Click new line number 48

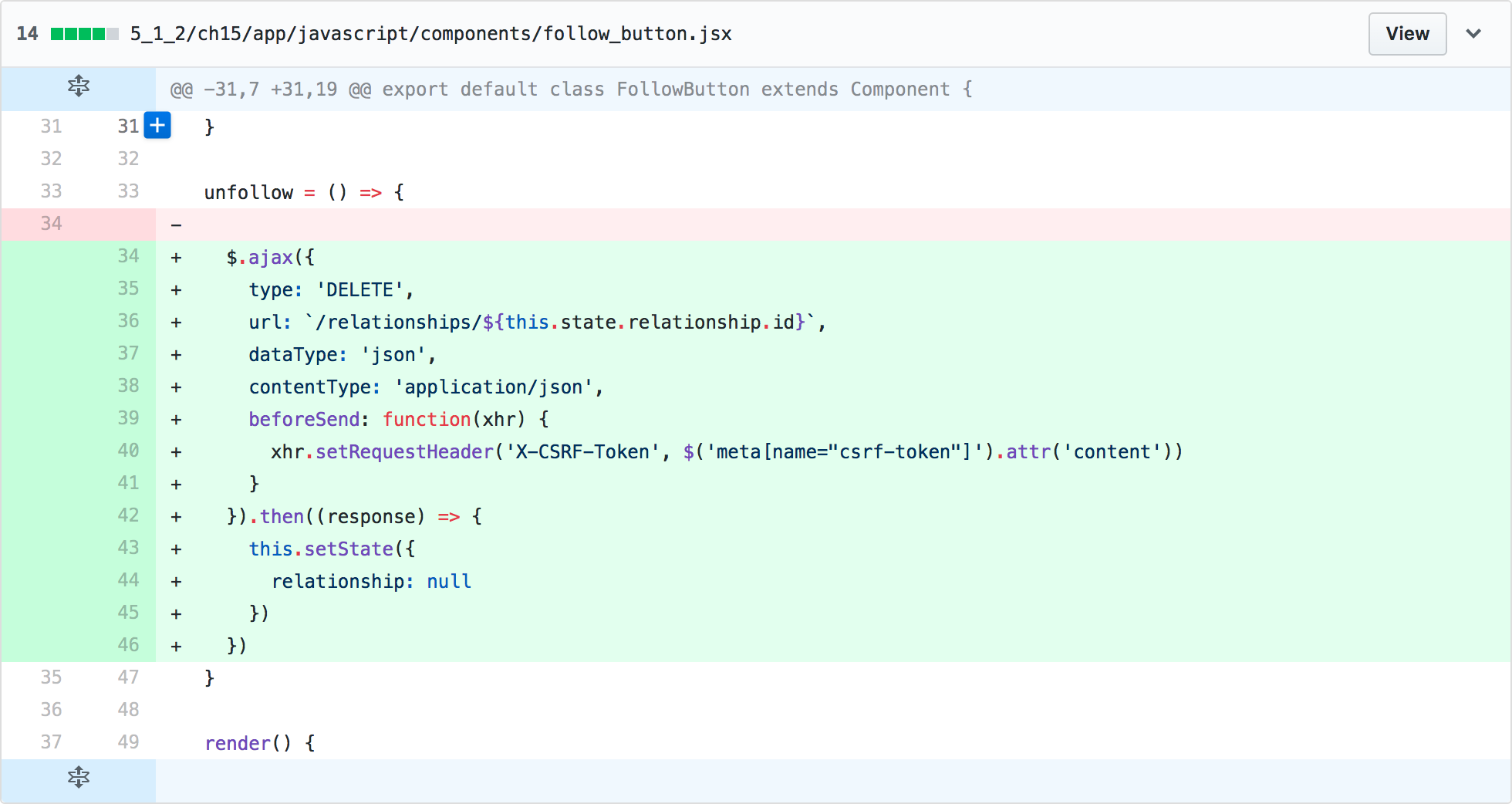click(x=128, y=710)
